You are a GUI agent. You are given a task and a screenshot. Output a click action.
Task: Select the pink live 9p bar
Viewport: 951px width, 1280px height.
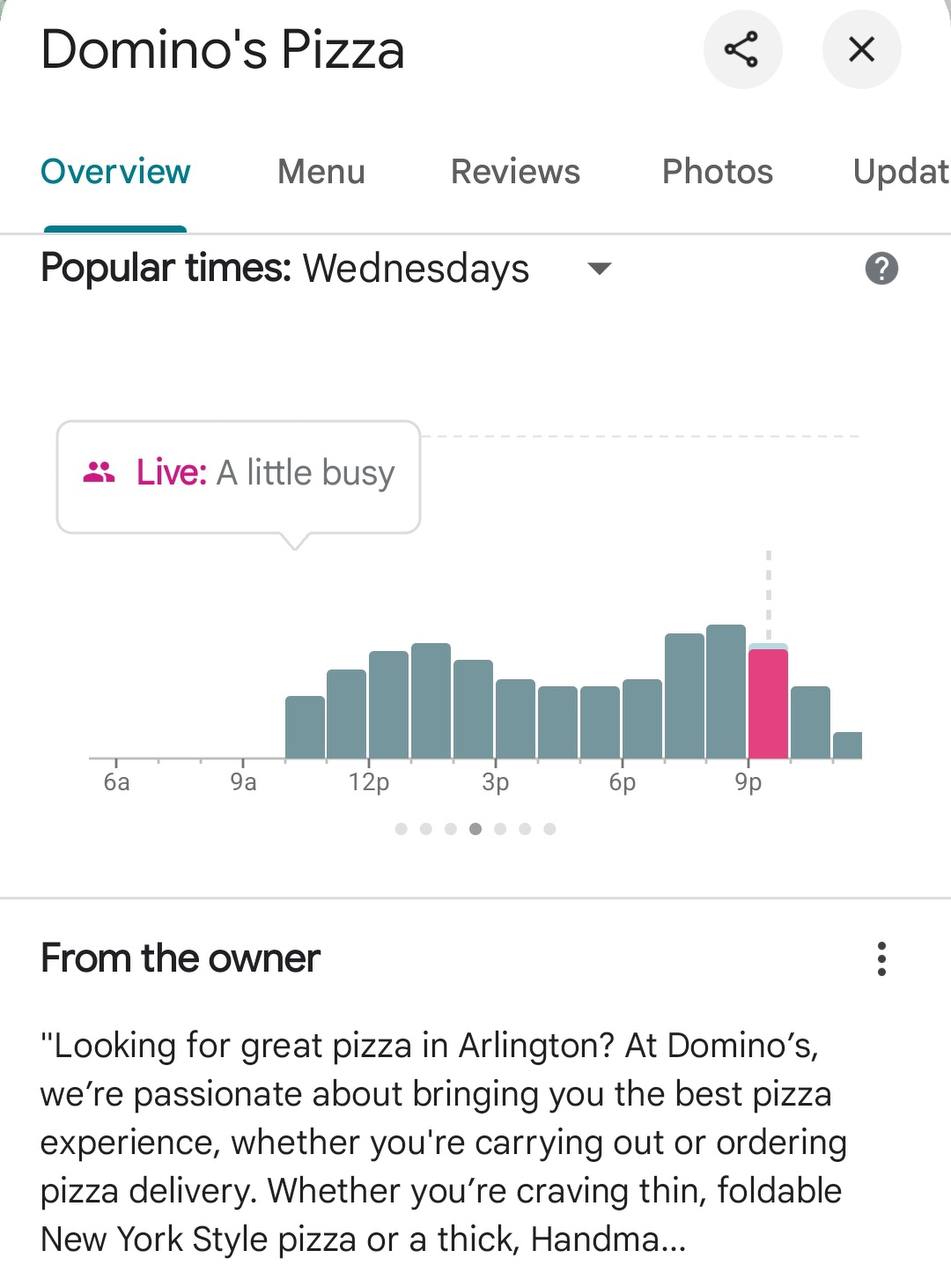tap(768, 704)
